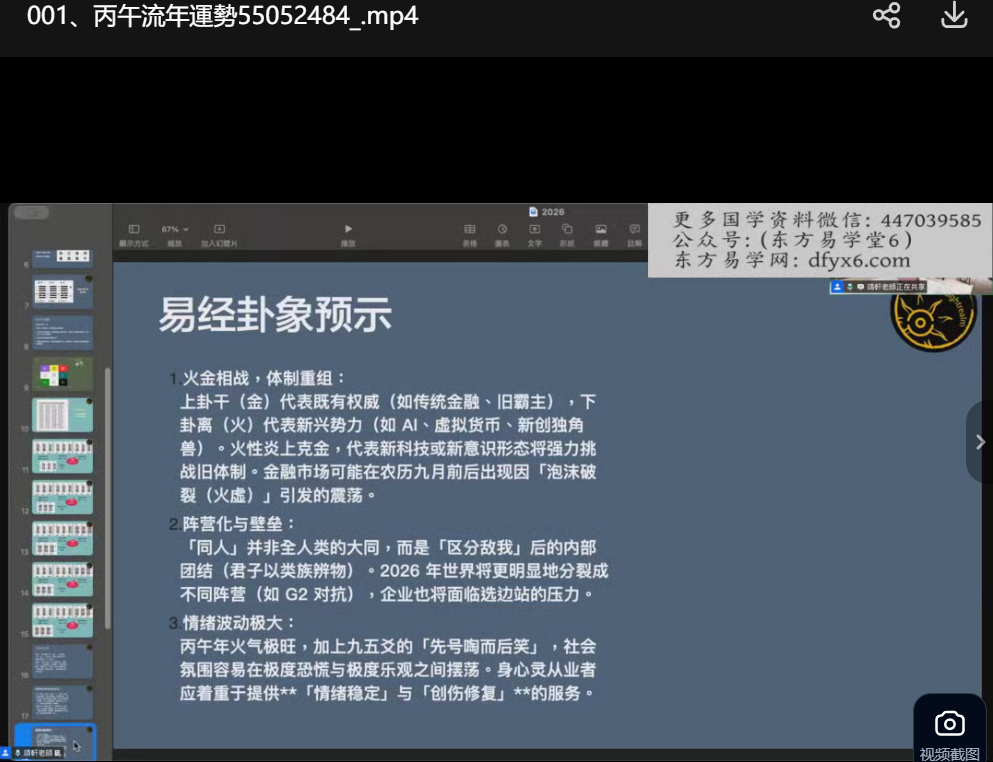Open the 67% zoom level dropdown
993x762 pixels.
point(175,230)
